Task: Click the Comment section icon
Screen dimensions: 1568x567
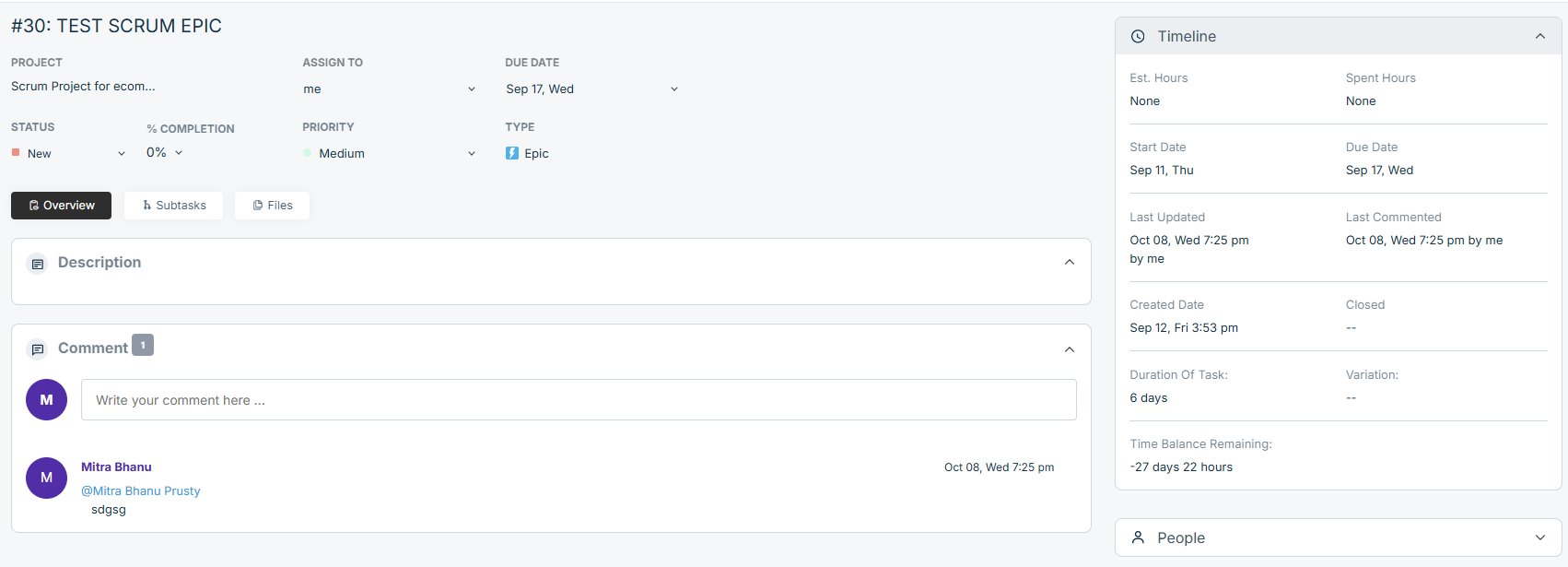Action: click(x=38, y=349)
